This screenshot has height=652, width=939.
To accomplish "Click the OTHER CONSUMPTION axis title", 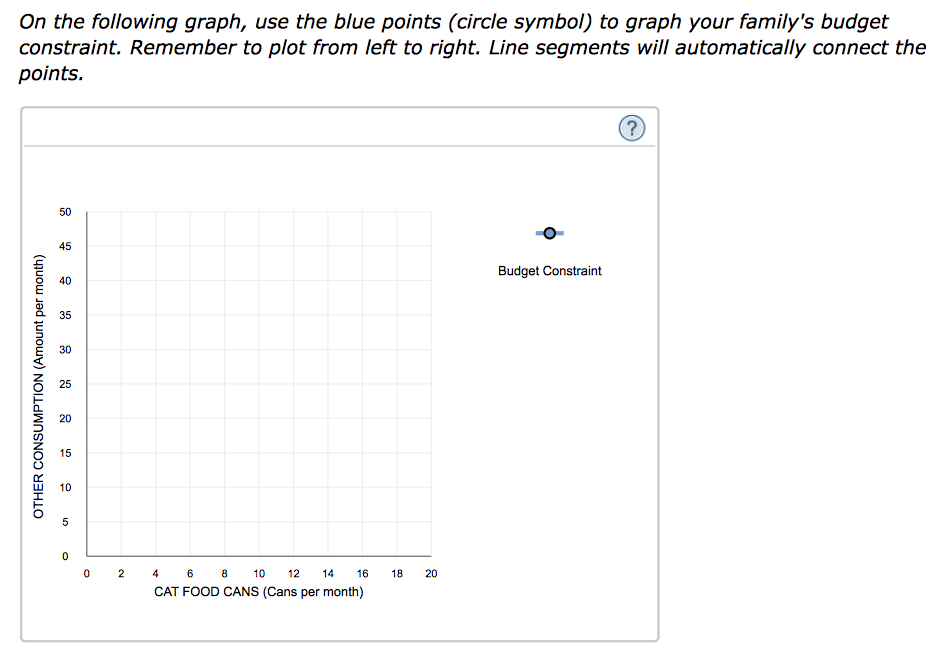I will click(39, 387).
